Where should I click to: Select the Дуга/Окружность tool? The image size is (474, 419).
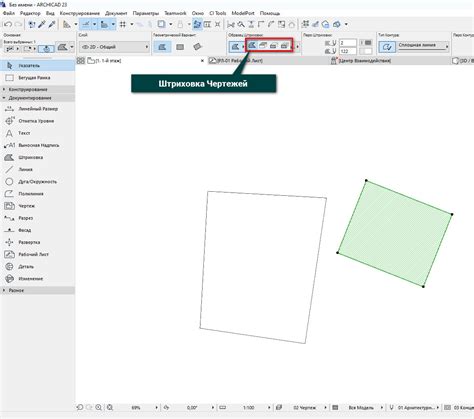pyautogui.click(x=37, y=182)
